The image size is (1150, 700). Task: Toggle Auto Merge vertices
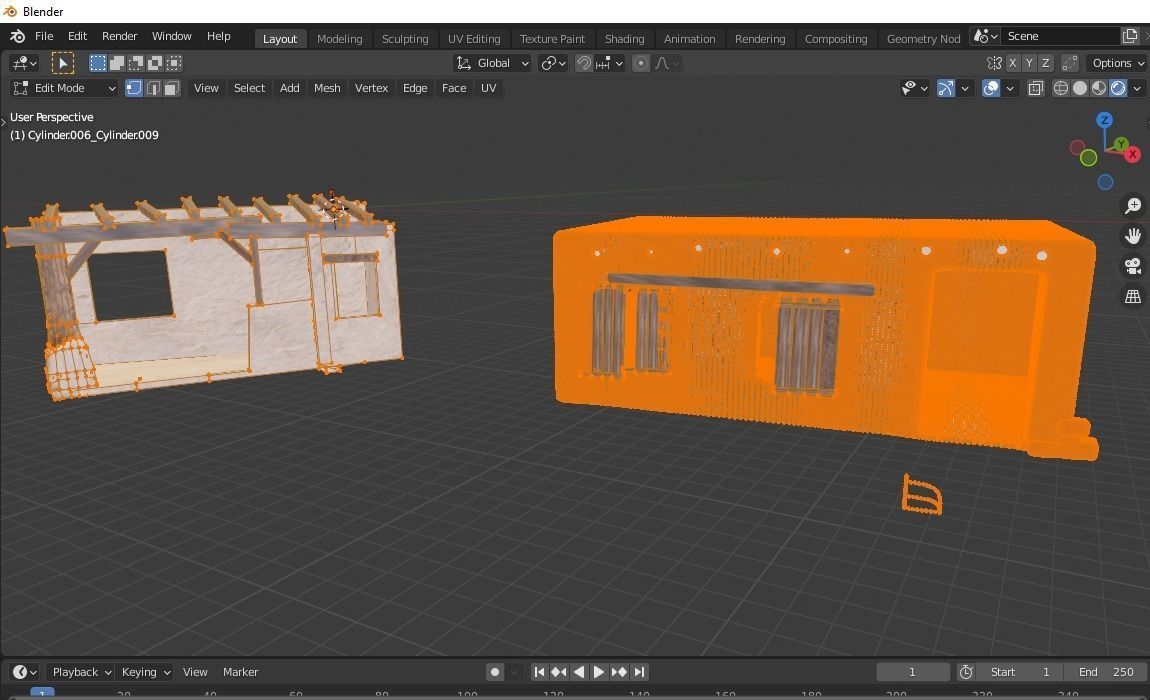coord(1070,63)
